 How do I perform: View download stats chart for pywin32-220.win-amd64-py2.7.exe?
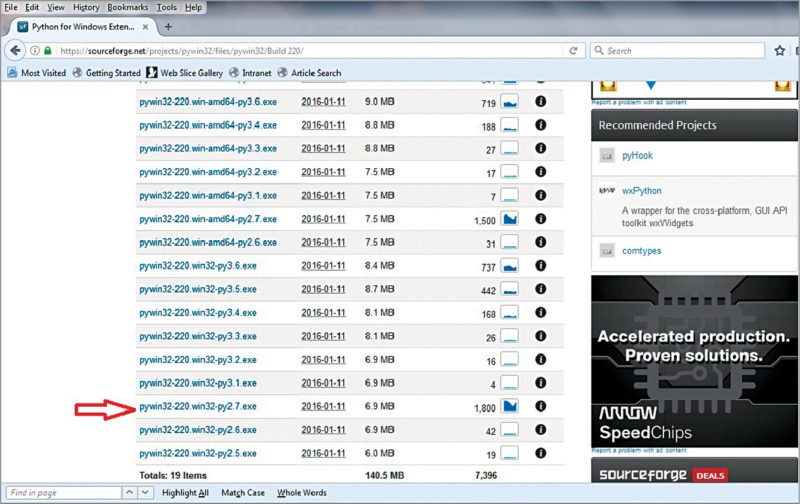(x=510, y=219)
